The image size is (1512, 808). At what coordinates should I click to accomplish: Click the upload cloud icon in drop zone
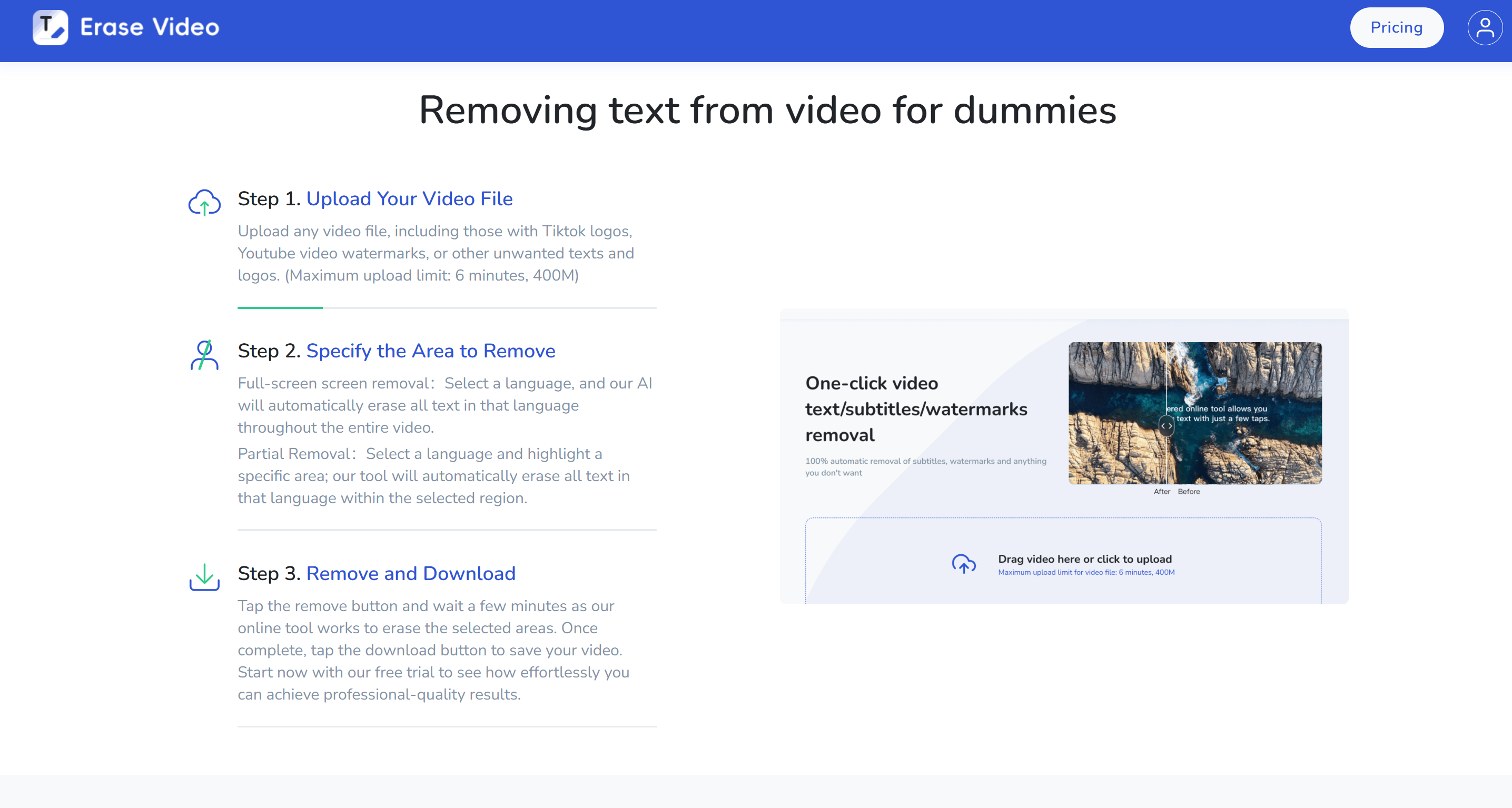(x=963, y=564)
